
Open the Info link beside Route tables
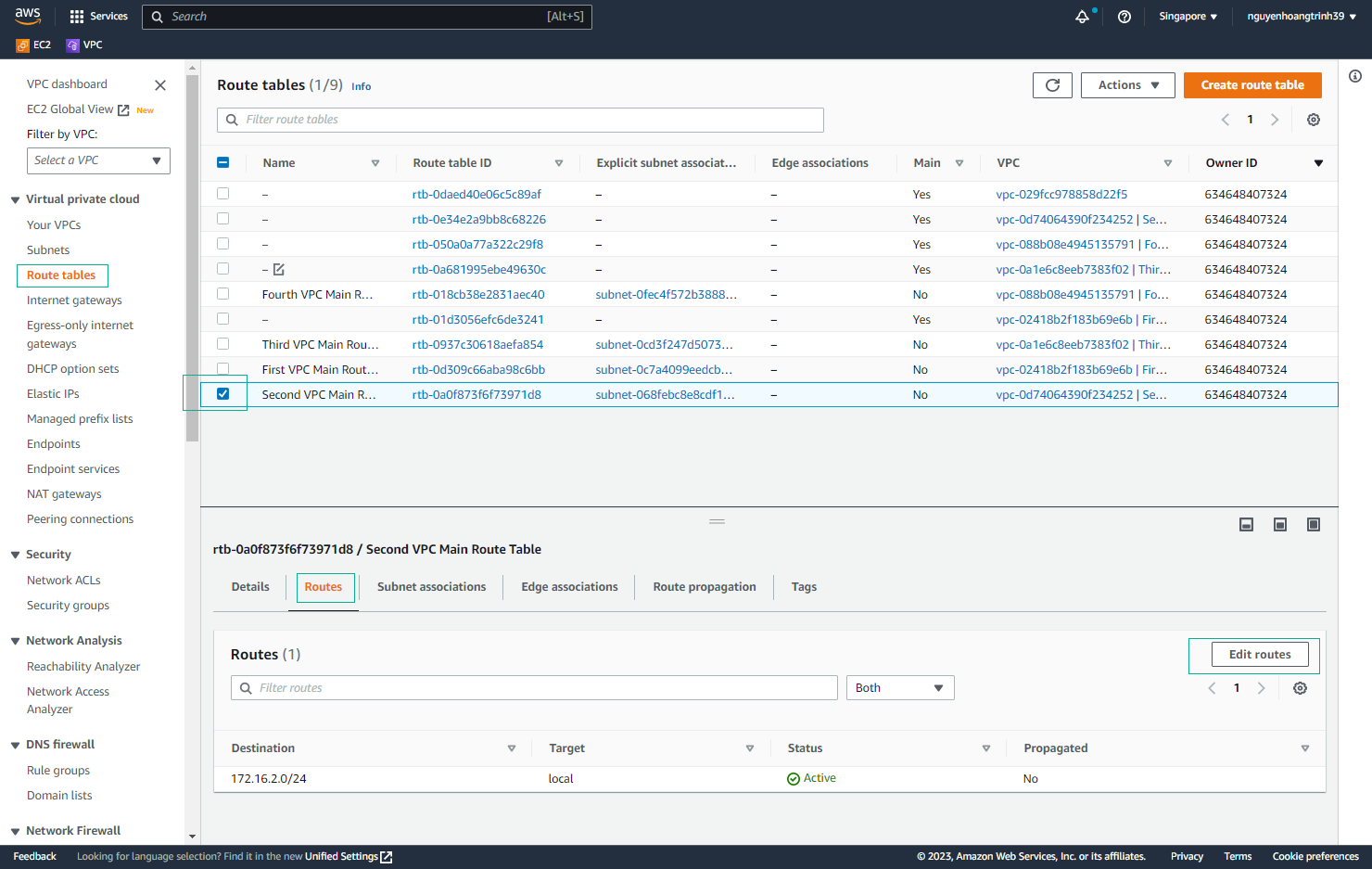(362, 87)
